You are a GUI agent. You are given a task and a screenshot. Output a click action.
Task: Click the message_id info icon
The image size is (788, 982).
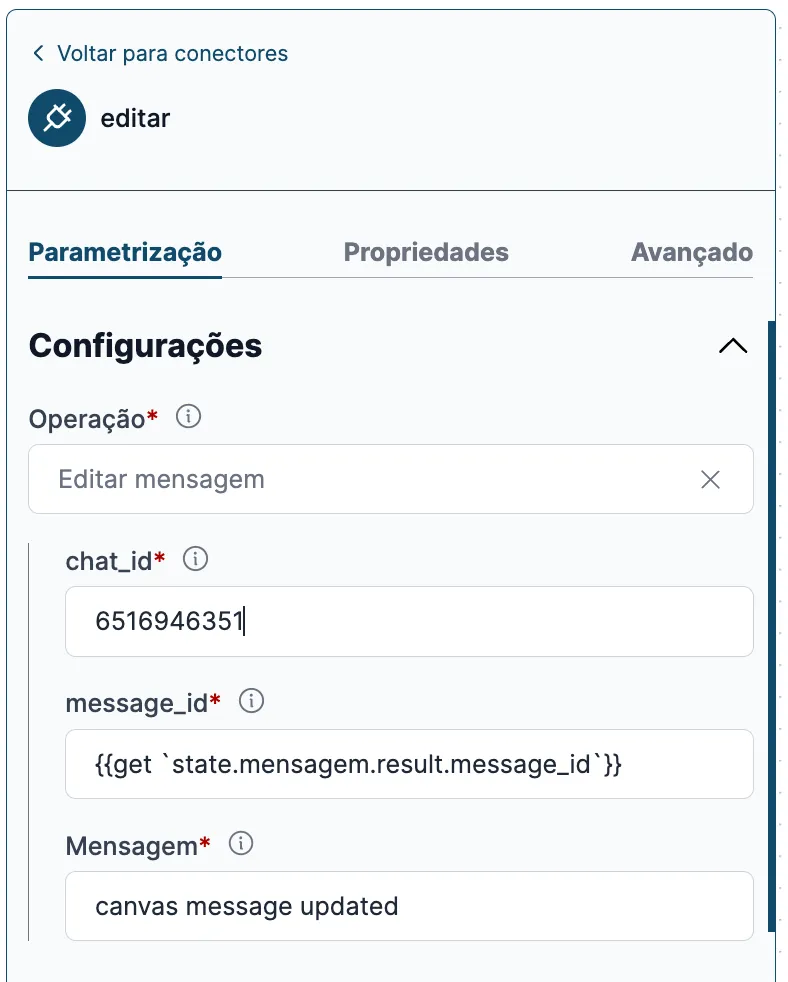pos(252,700)
